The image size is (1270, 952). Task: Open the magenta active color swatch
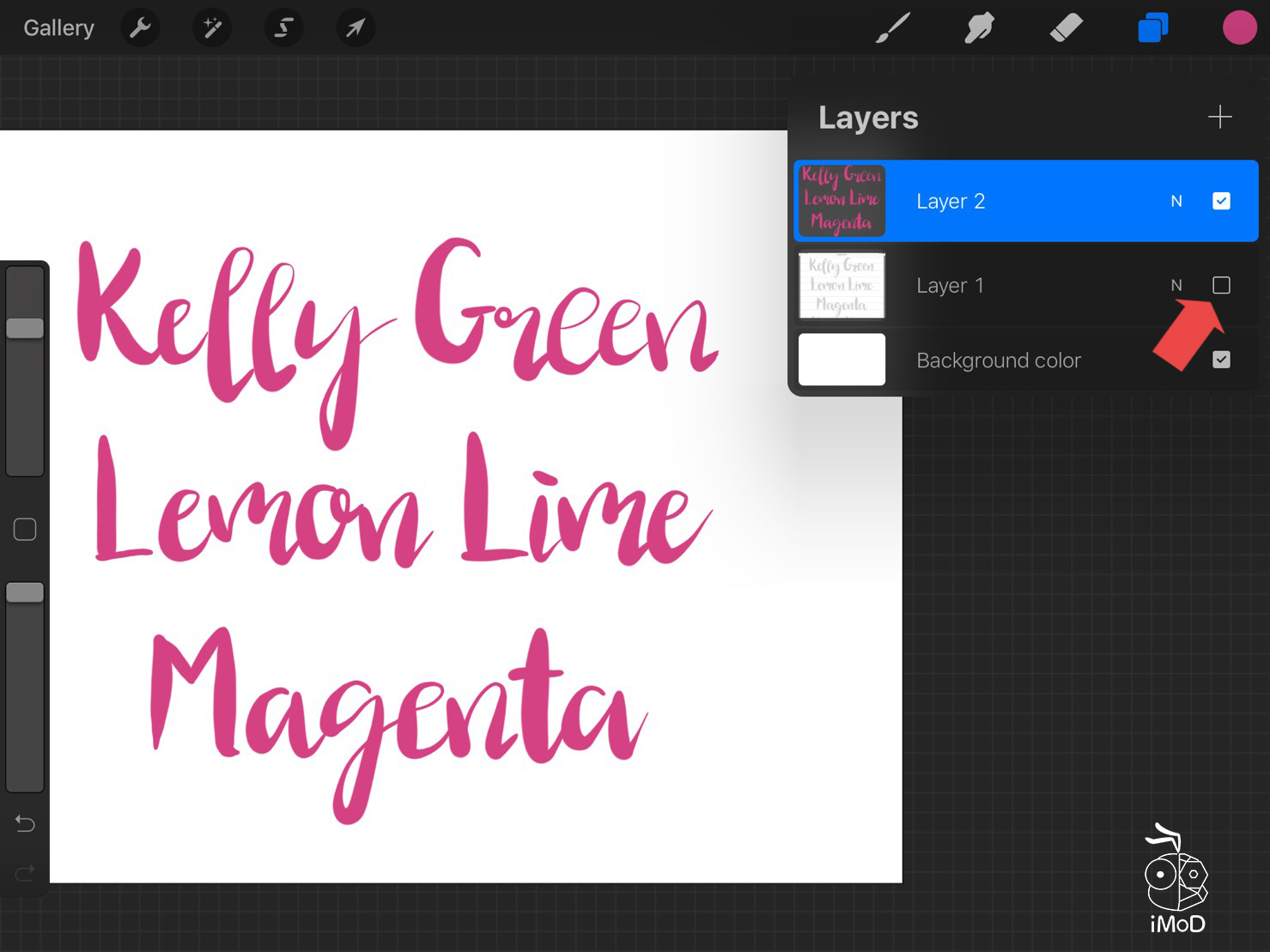click(1239, 28)
